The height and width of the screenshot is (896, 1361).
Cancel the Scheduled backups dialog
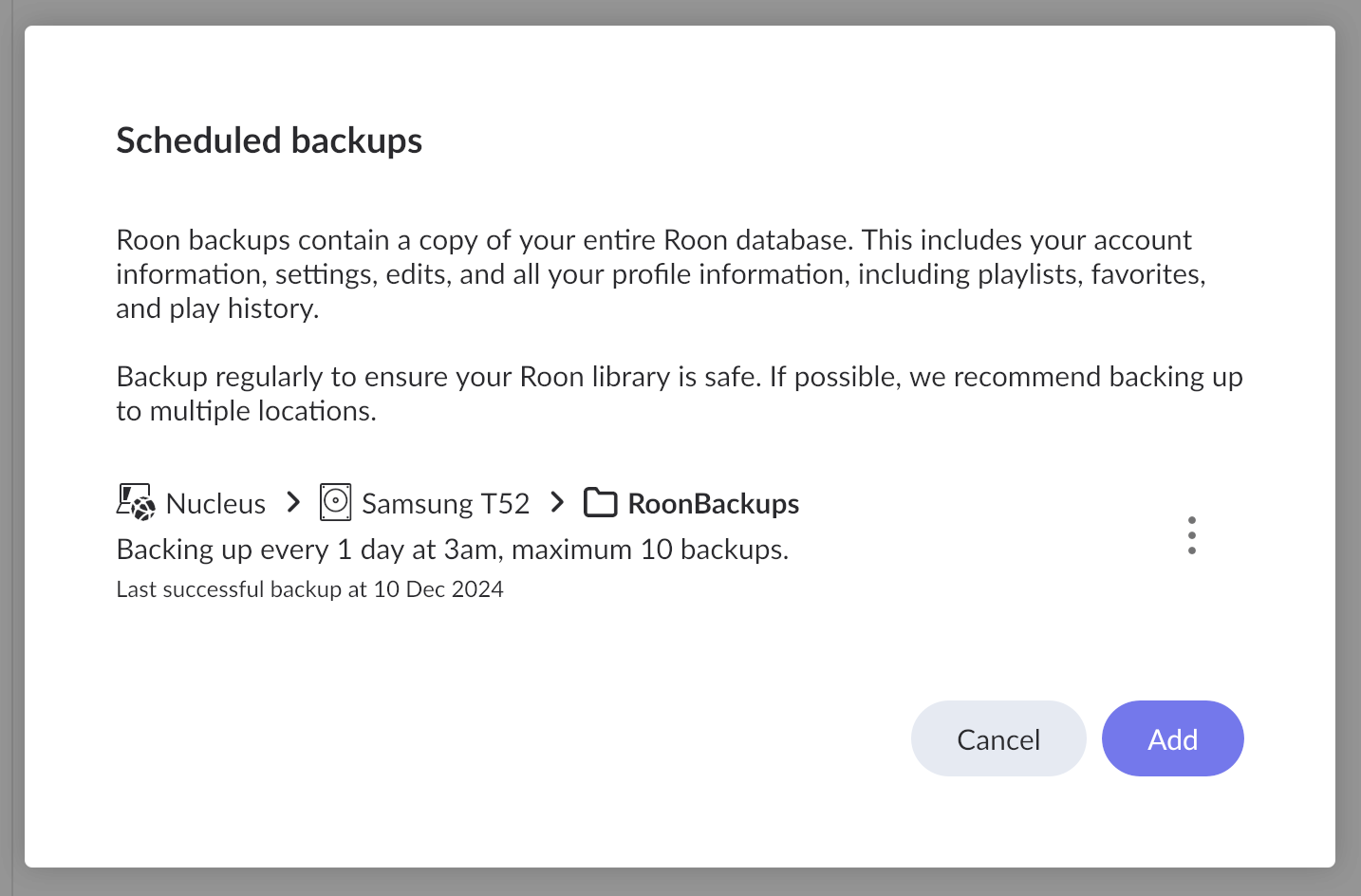(x=998, y=738)
